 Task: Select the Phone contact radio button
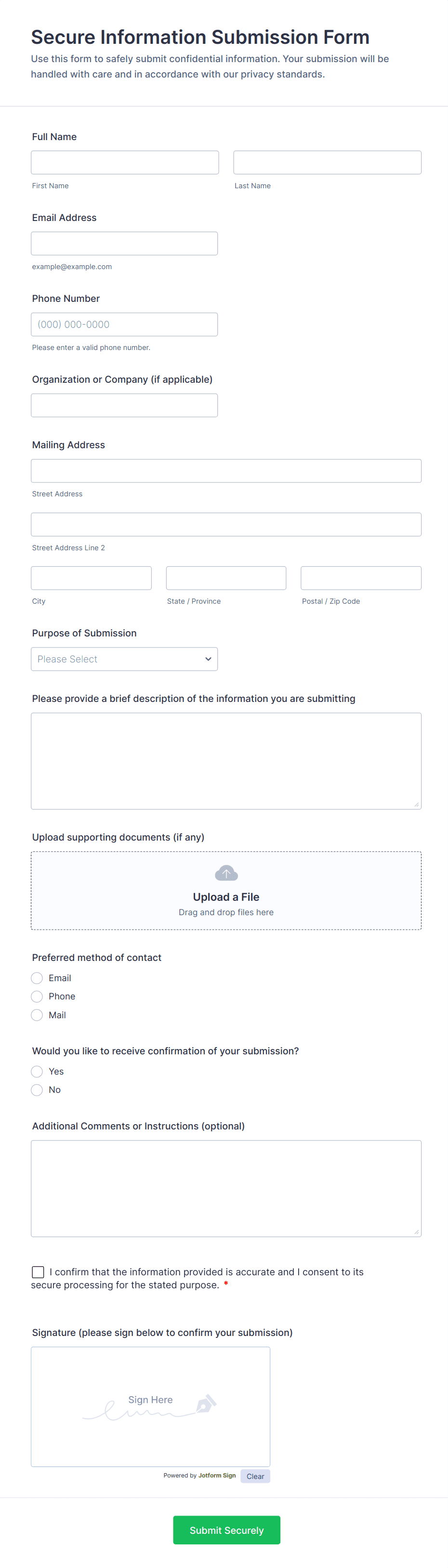point(37,997)
